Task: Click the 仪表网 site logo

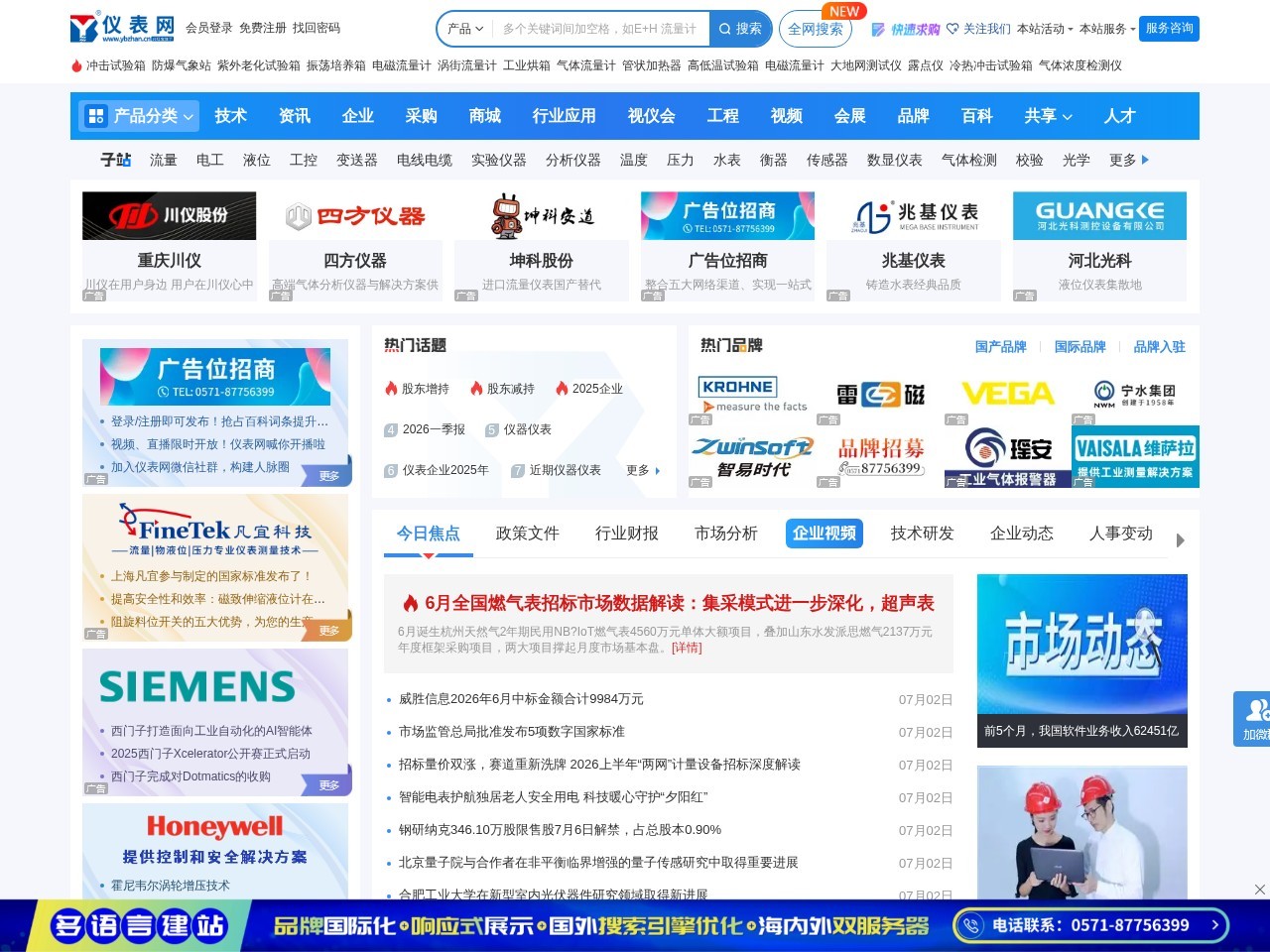Action: (x=122, y=28)
